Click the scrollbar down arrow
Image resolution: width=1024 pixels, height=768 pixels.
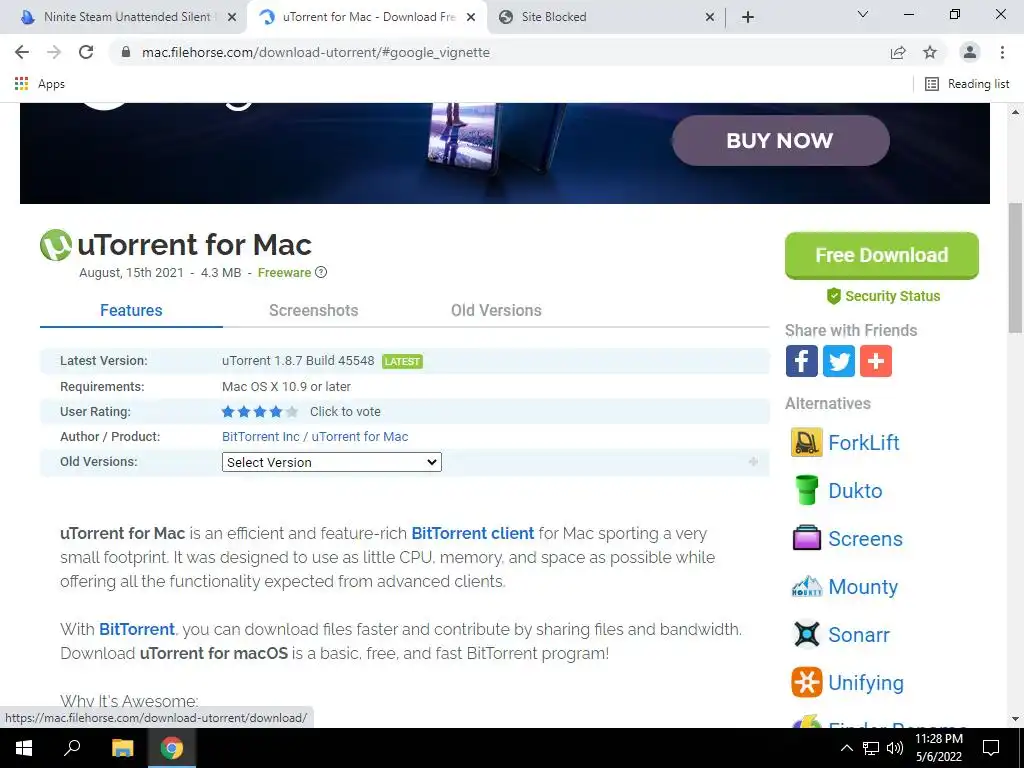1015,719
